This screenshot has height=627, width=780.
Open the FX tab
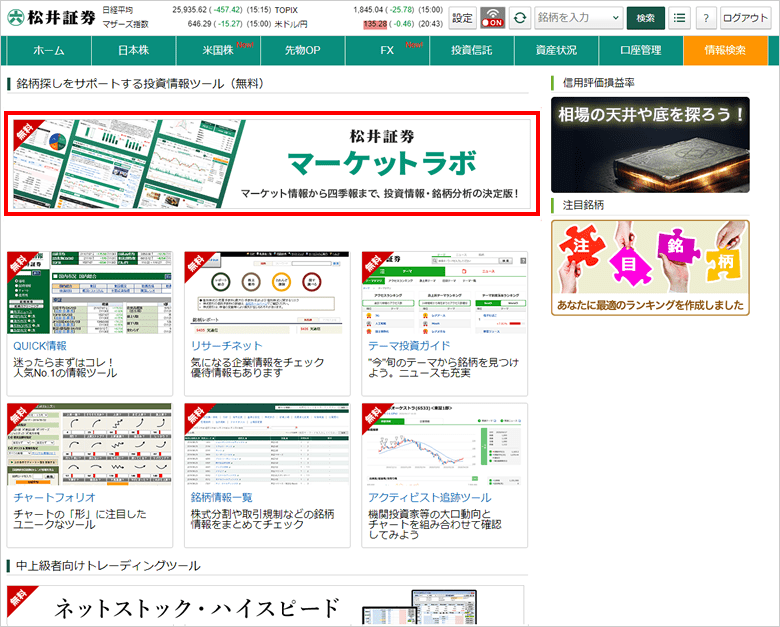pos(387,50)
